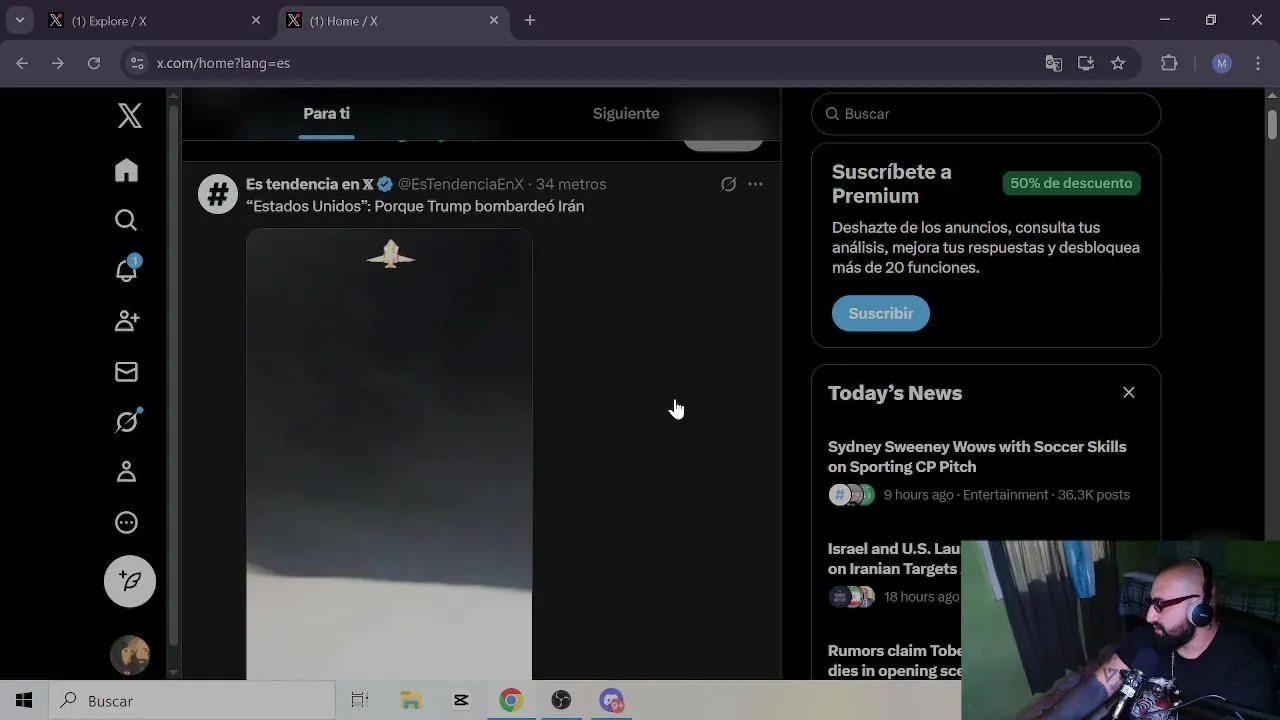The image size is (1280, 720).
Task: Click the '34 metros' post timestamp
Action: [571, 184]
